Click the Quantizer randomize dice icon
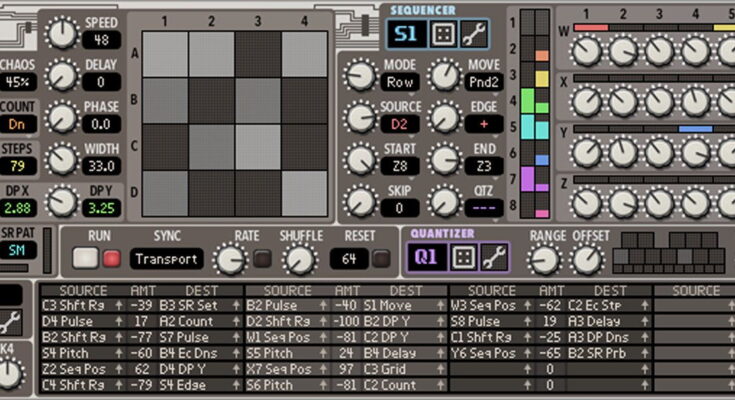735x400 pixels. [463, 257]
